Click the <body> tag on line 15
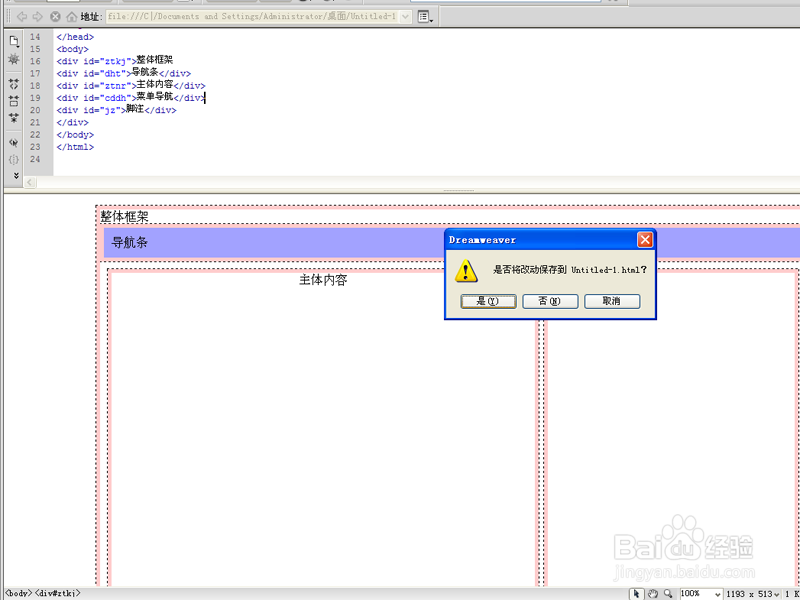The height and width of the screenshot is (600, 800). click(72, 49)
